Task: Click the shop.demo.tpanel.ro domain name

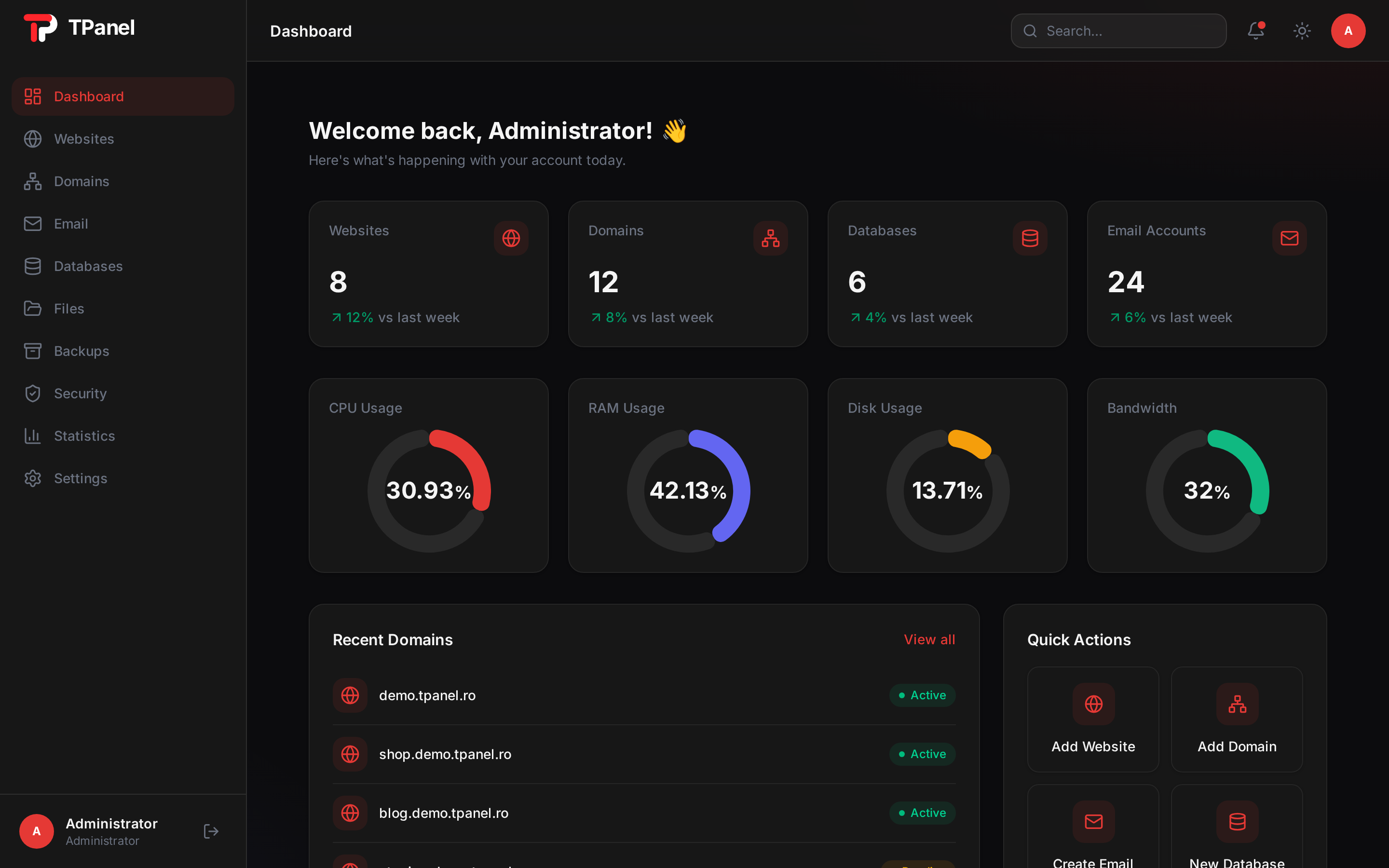Action: (x=445, y=754)
